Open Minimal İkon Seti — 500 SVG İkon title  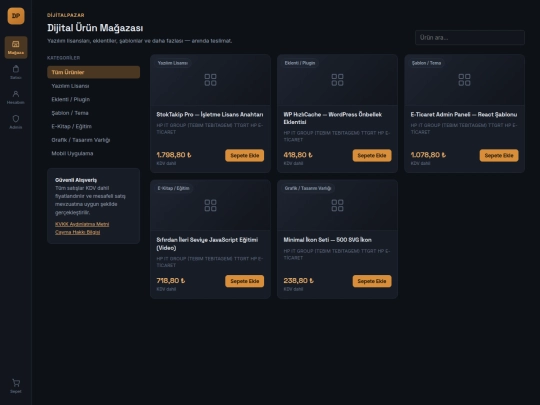click(x=328, y=240)
